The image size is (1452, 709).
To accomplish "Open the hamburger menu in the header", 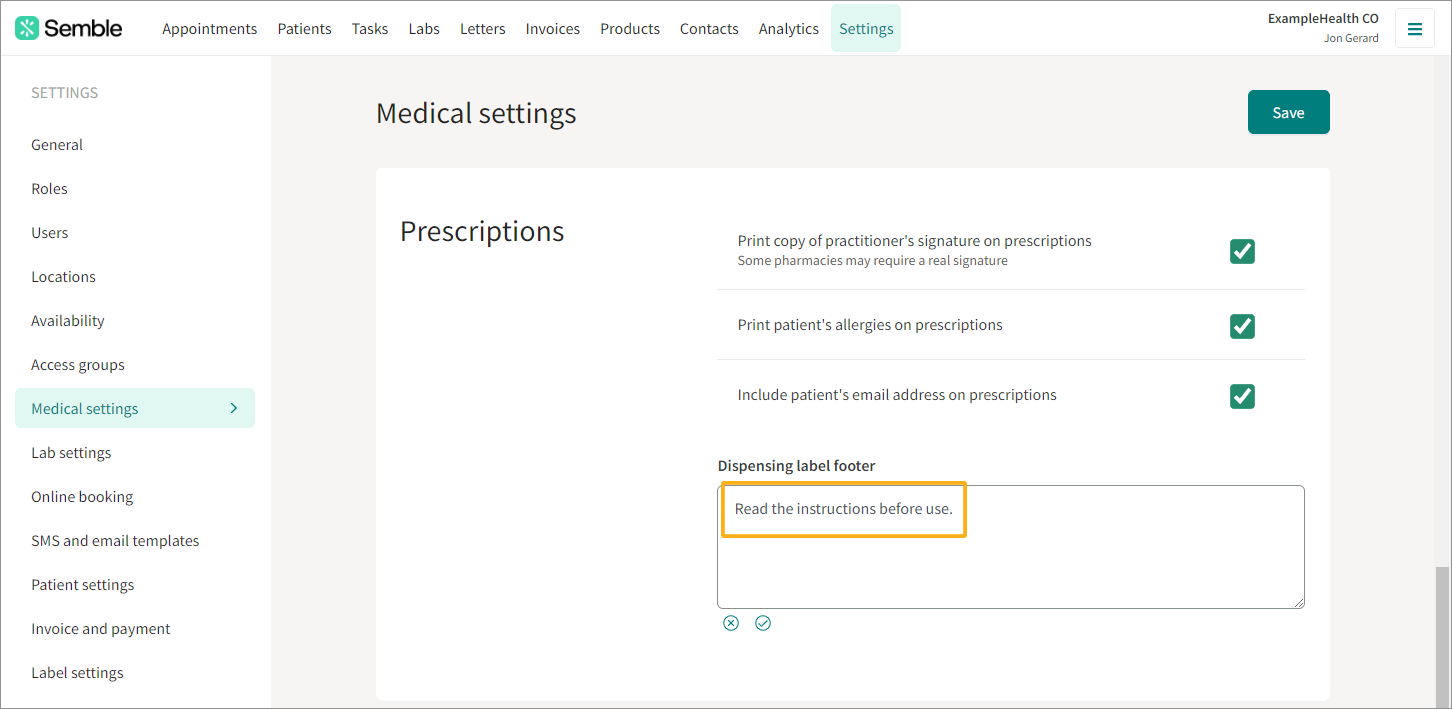I will 1414,29.
